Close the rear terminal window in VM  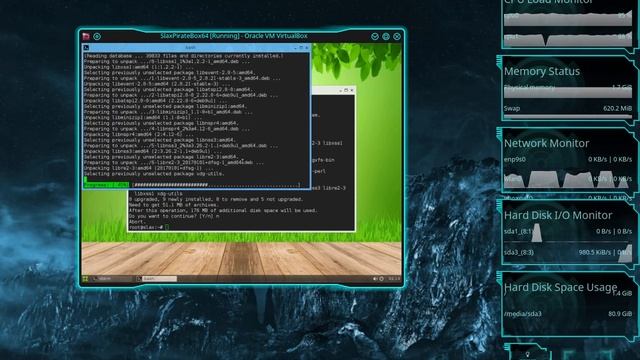[351, 90]
